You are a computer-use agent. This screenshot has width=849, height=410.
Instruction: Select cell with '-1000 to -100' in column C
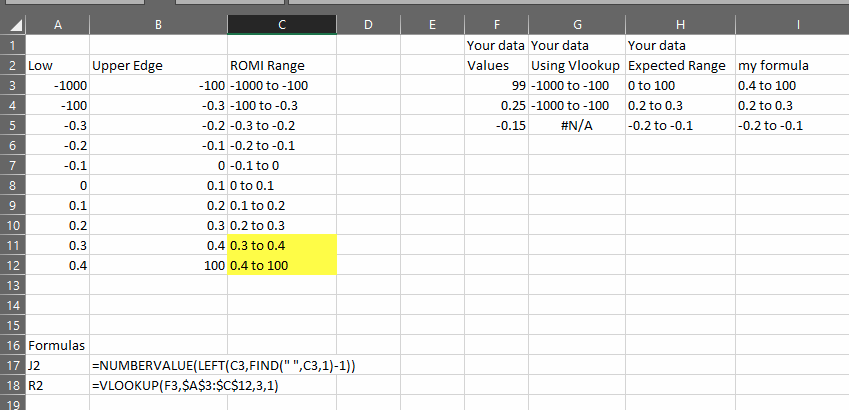282,86
